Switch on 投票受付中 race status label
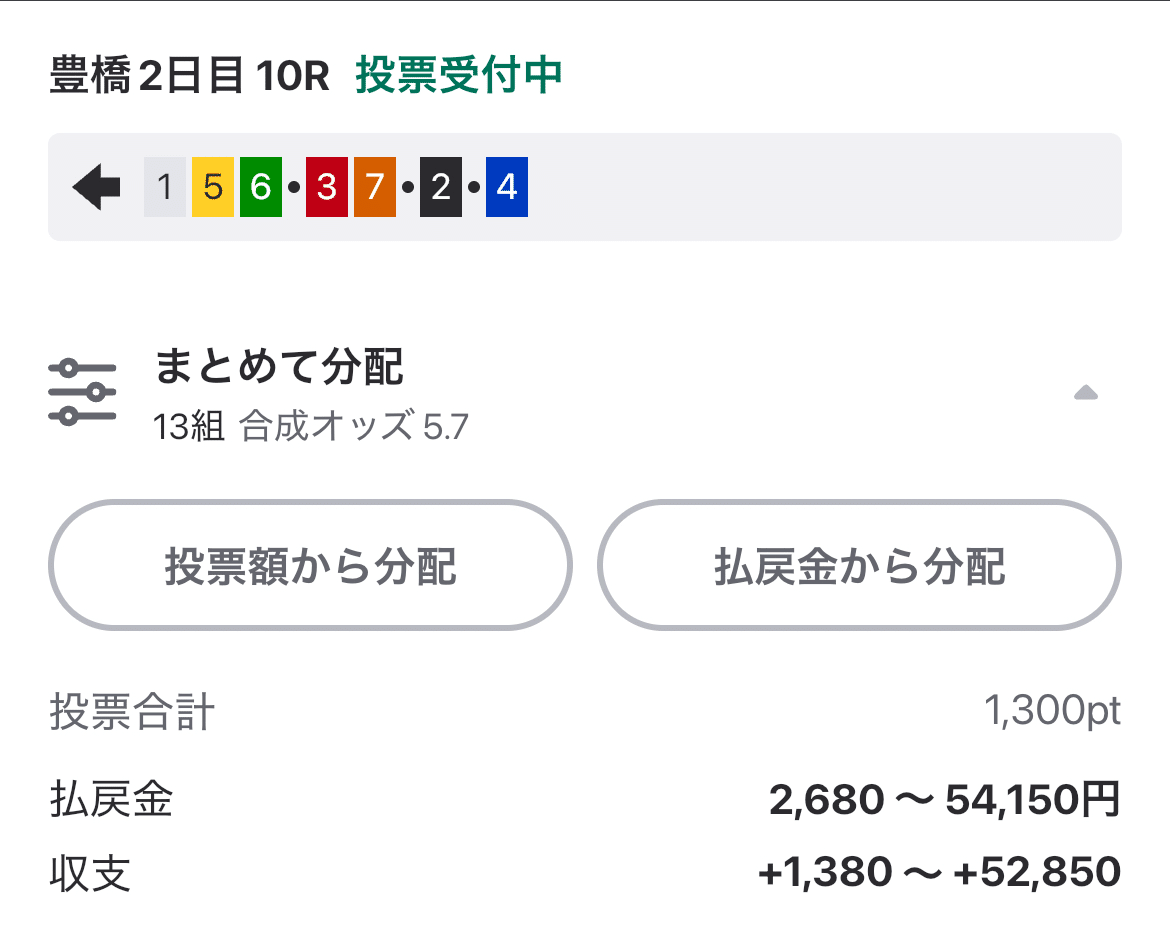The width and height of the screenshot is (1170, 925). [x=458, y=75]
